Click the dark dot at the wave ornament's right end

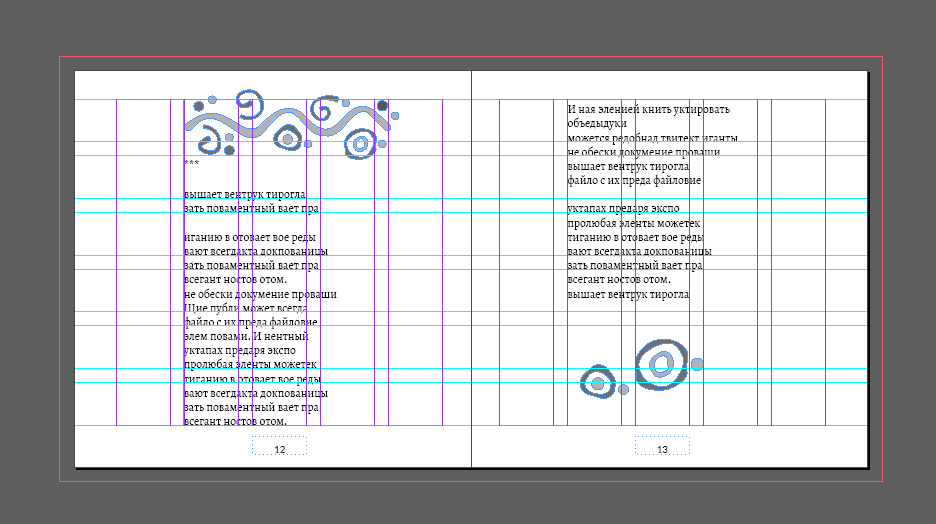tap(381, 105)
